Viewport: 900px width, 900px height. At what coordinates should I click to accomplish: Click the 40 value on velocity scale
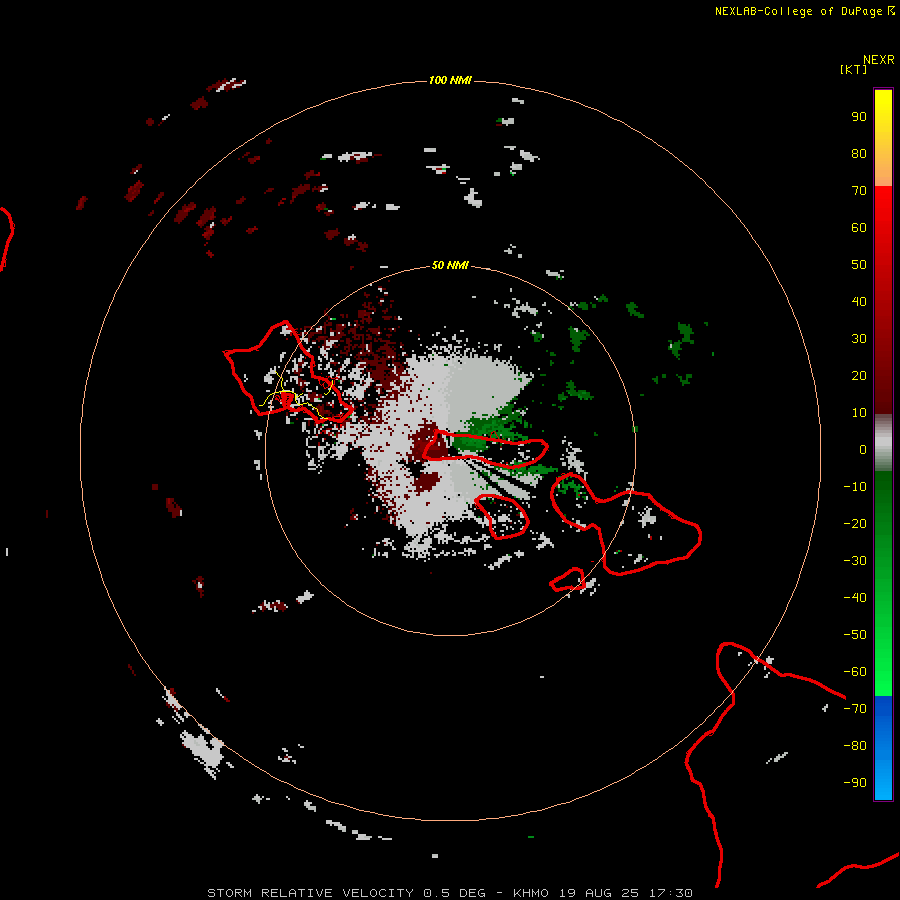859,301
